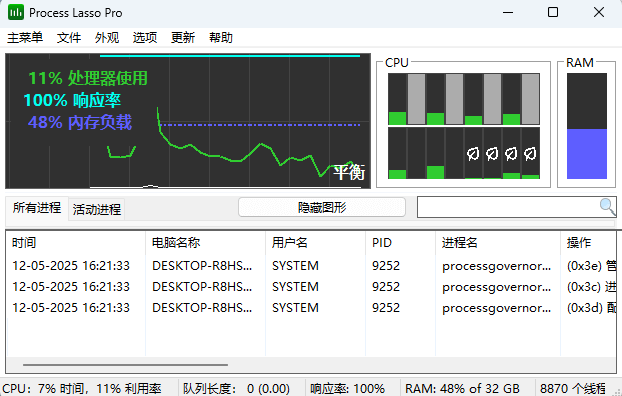The image size is (622, 396).
Task: Click the first parked-core leaf icon
Action: coord(473,154)
